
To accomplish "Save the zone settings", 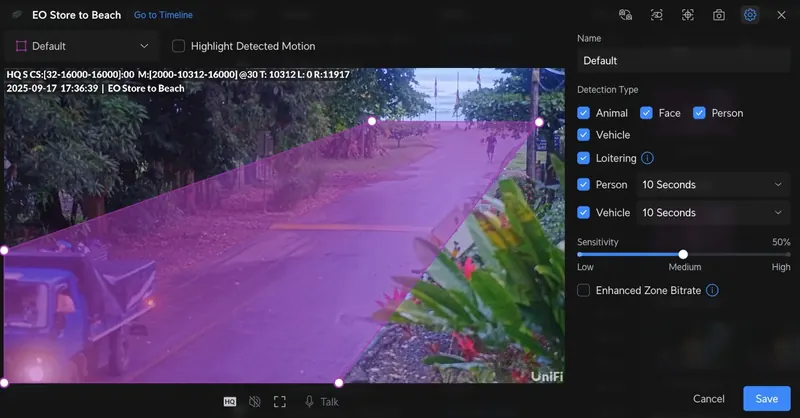I will tap(766, 399).
